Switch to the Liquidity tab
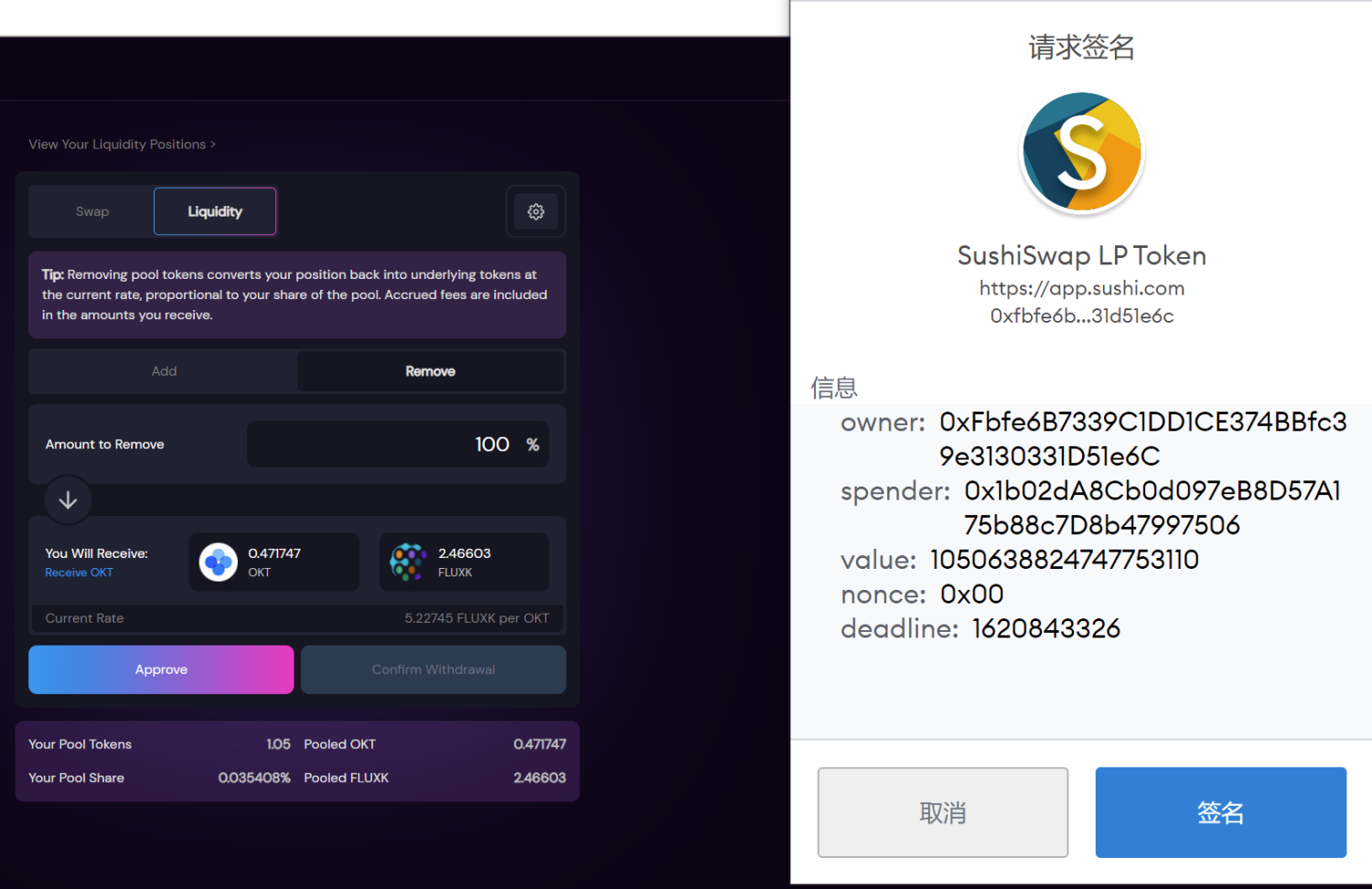 [215, 211]
